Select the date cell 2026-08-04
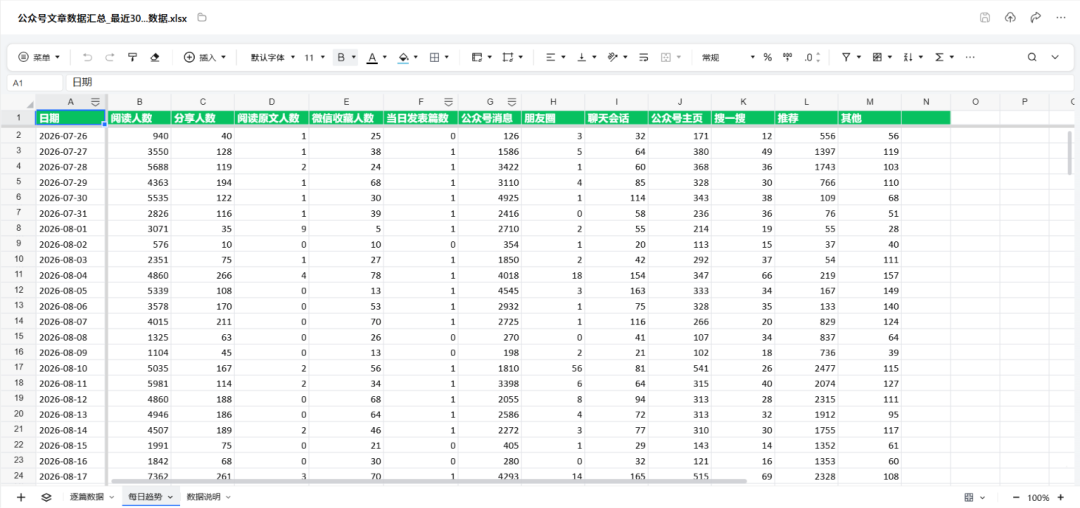Image resolution: width=1080 pixels, height=508 pixels. point(70,275)
